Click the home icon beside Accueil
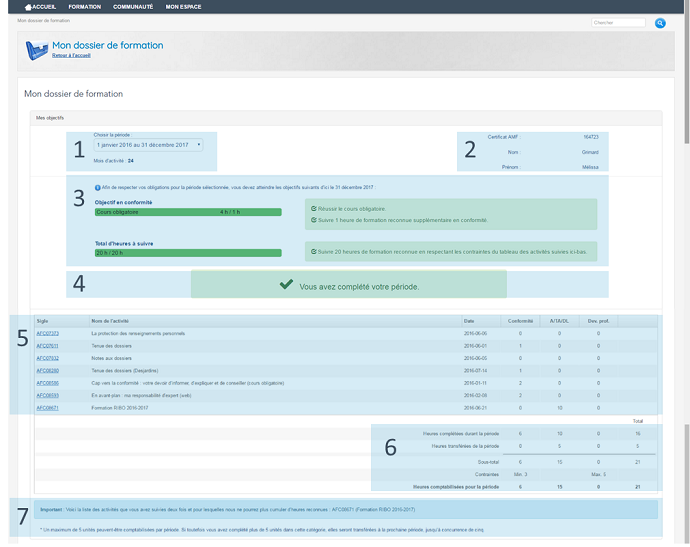 (x=28, y=7)
